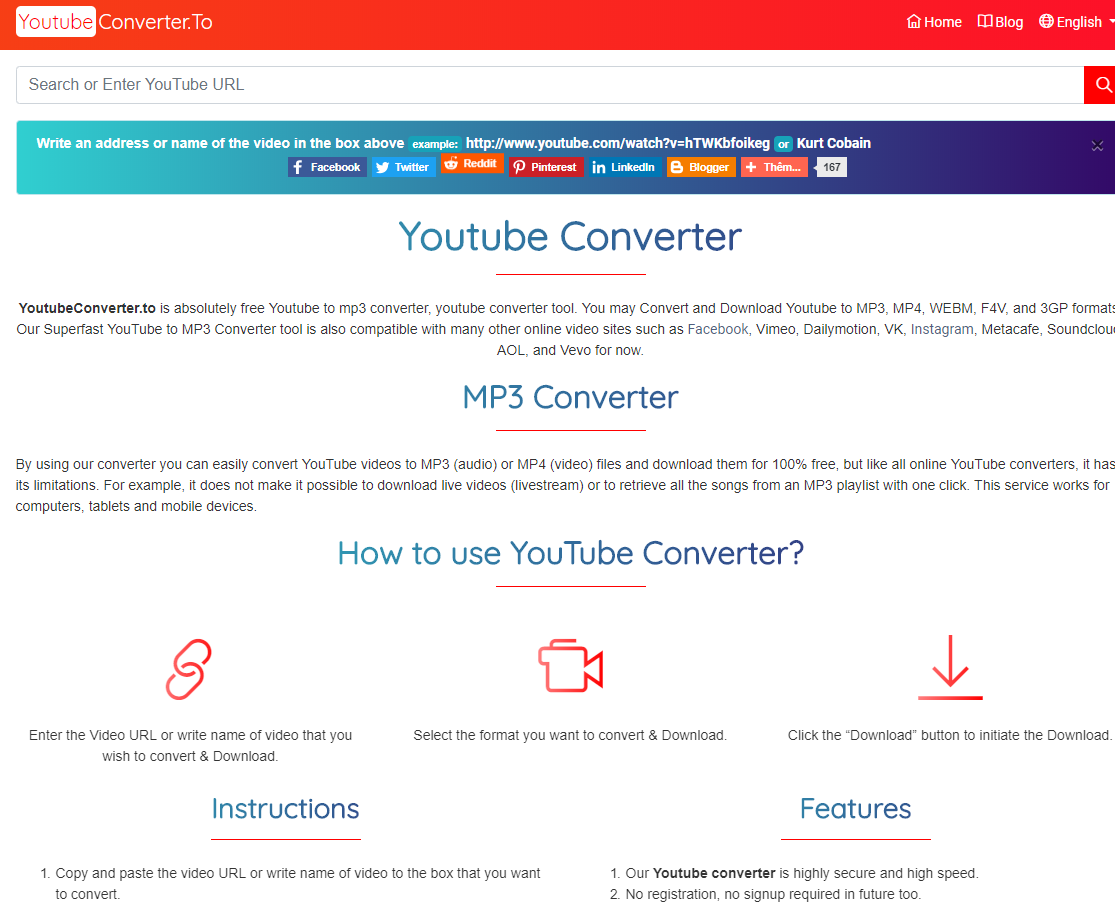The height and width of the screenshot is (910, 1115).
Task: Click the 'example:' label in banner
Action: [435, 144]
